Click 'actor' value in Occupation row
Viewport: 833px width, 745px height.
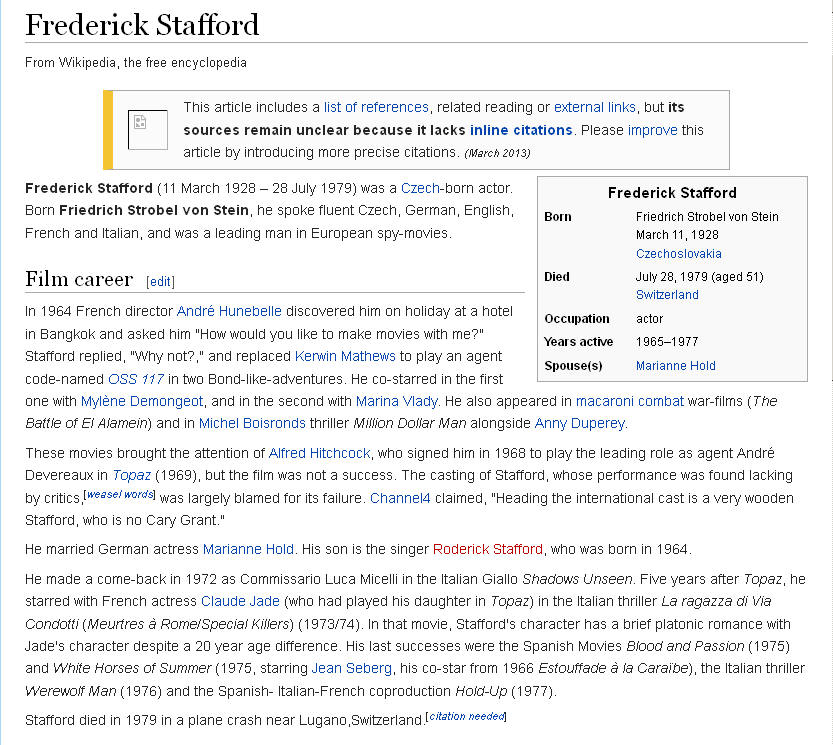pyautogui.click(x=650, y=319)
